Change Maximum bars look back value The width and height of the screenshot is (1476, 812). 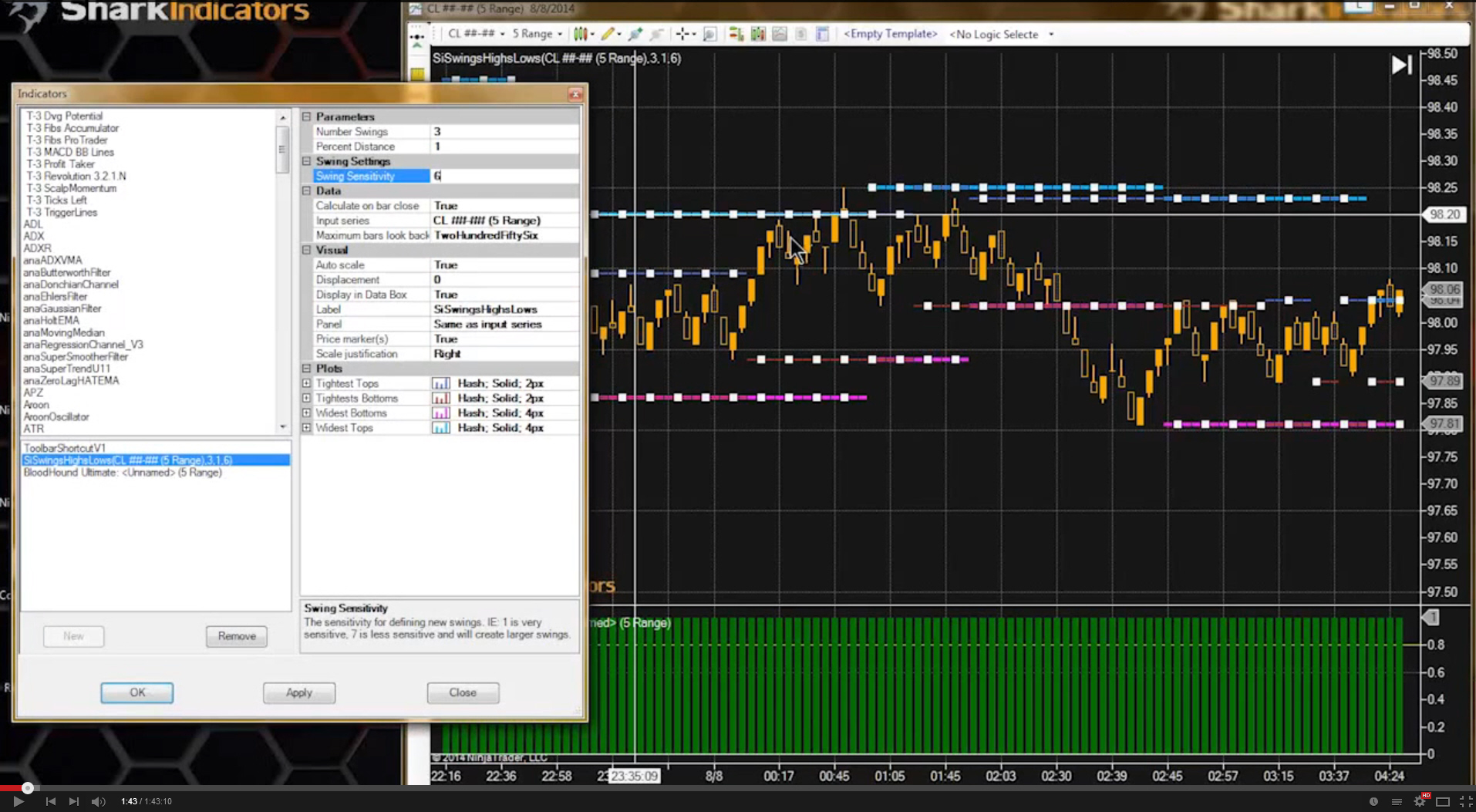coord(504,235)
